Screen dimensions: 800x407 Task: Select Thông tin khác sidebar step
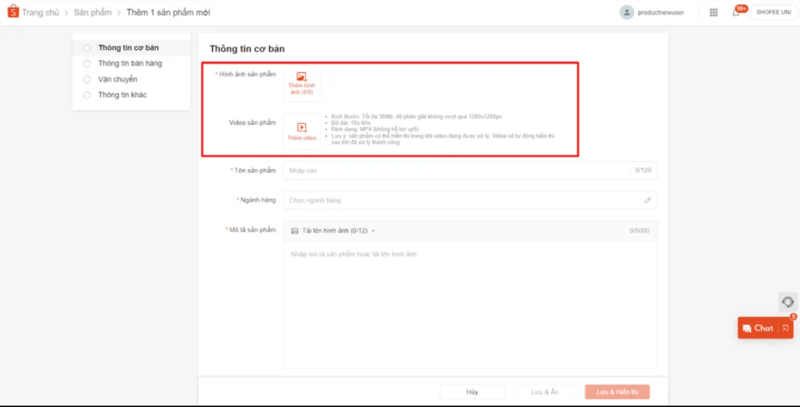tap(122, 95)
